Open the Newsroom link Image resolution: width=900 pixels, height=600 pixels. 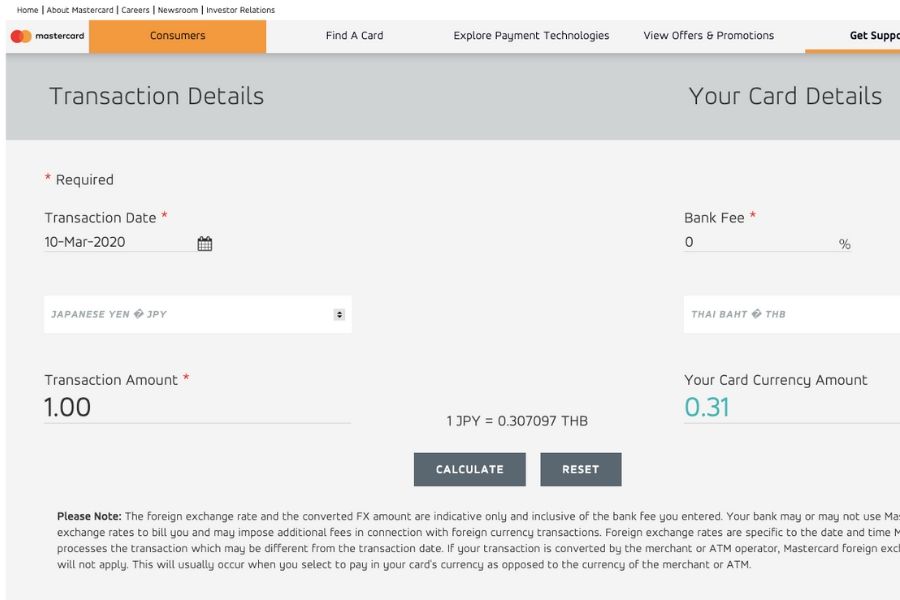(x=177, y=10)
